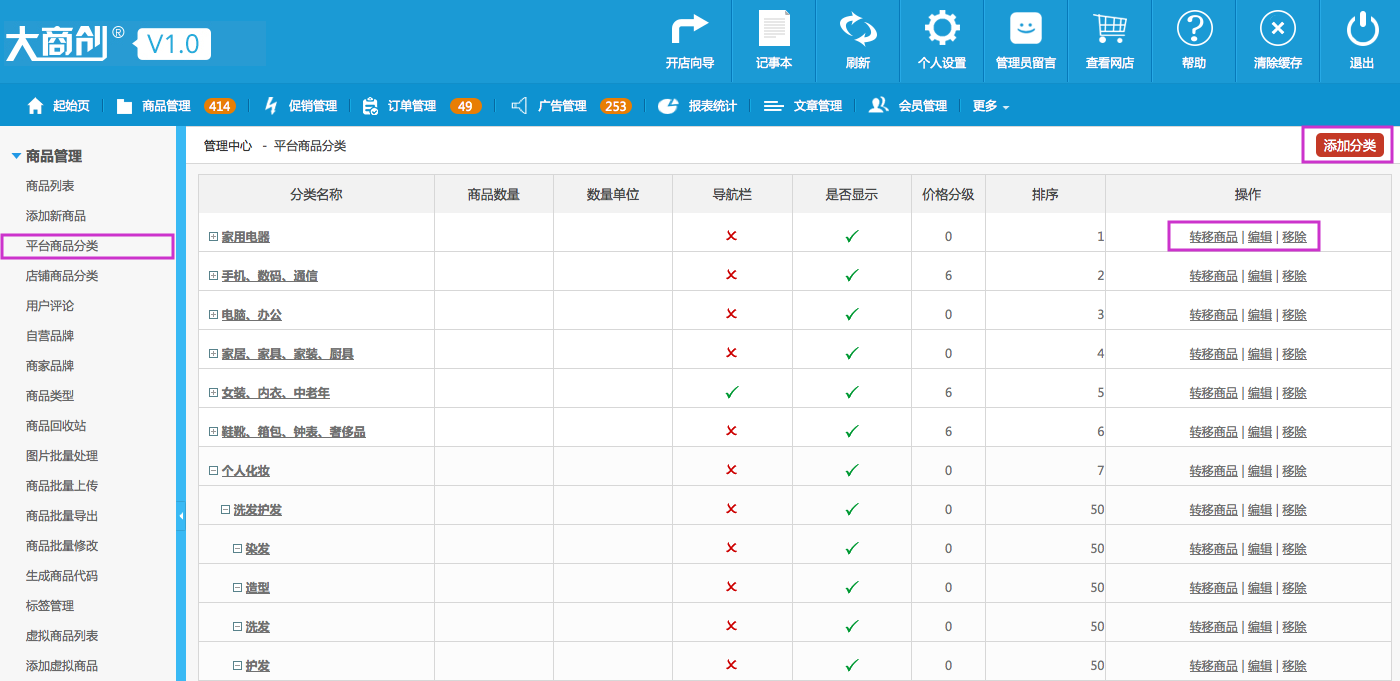Collapse sidebar using the divider arrow handle
This screenshot has height=681, width=1400.
(x=181, y=516)
